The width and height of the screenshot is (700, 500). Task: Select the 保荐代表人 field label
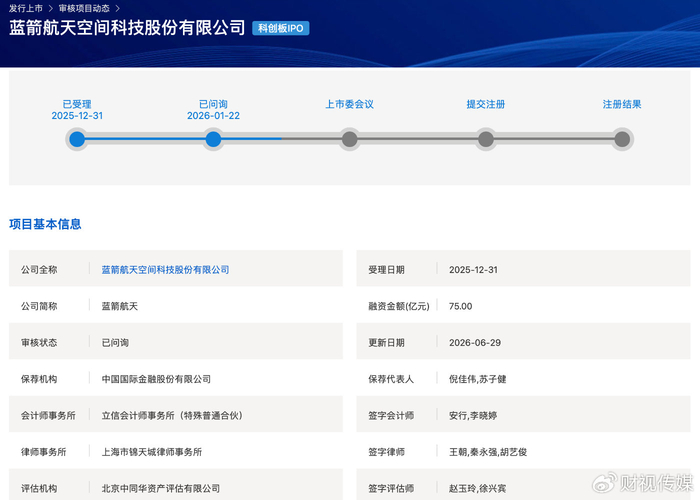click(x=391, y=379)
